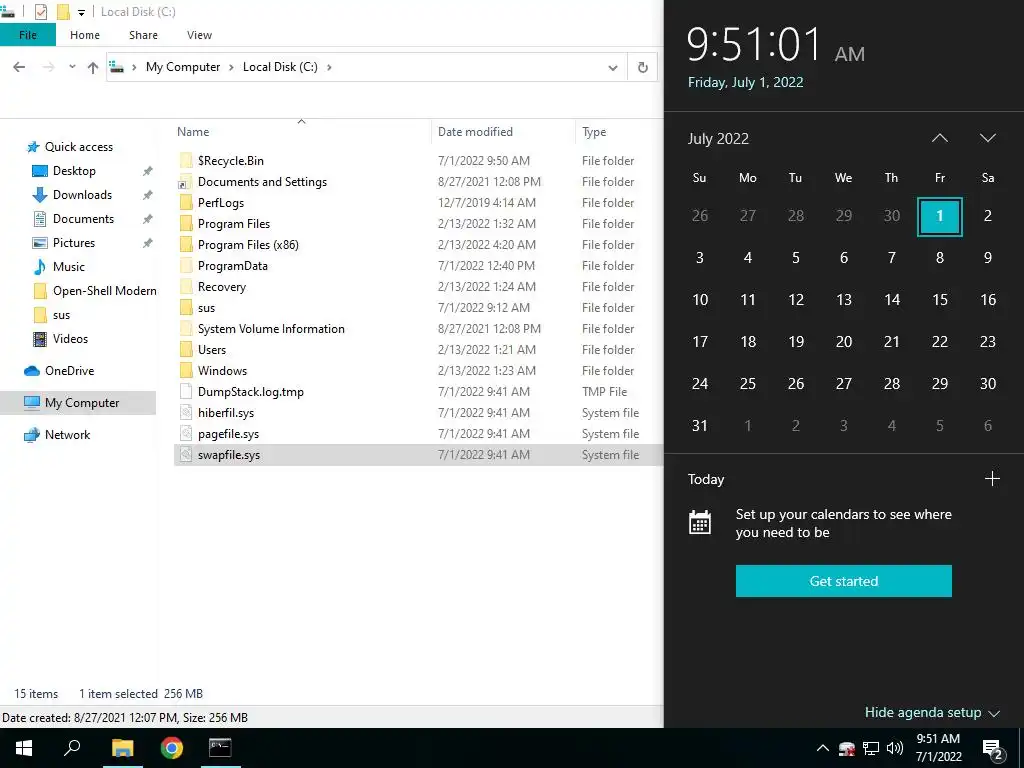The height and width of the screenshot is (768, 1024).
Task: Refresh the Local Disk (C:) folder view
Action: click(643, 67)
